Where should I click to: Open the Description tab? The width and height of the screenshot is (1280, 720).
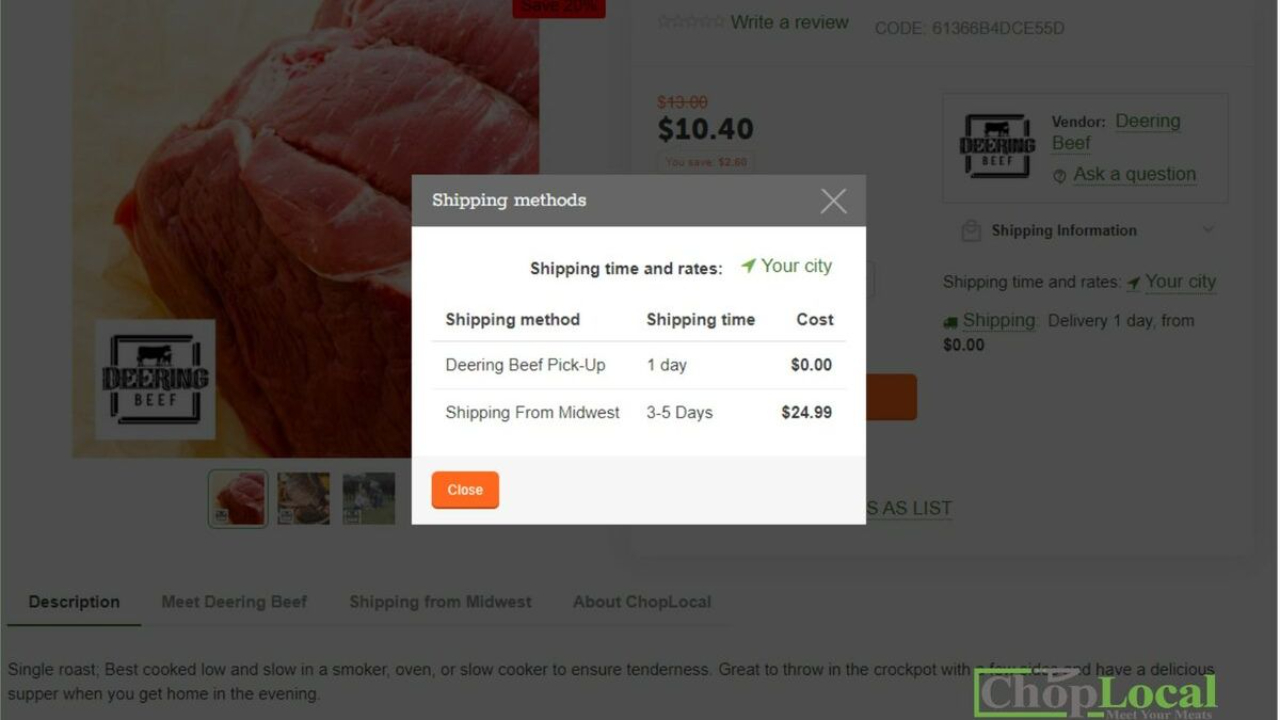pos(74,602)
